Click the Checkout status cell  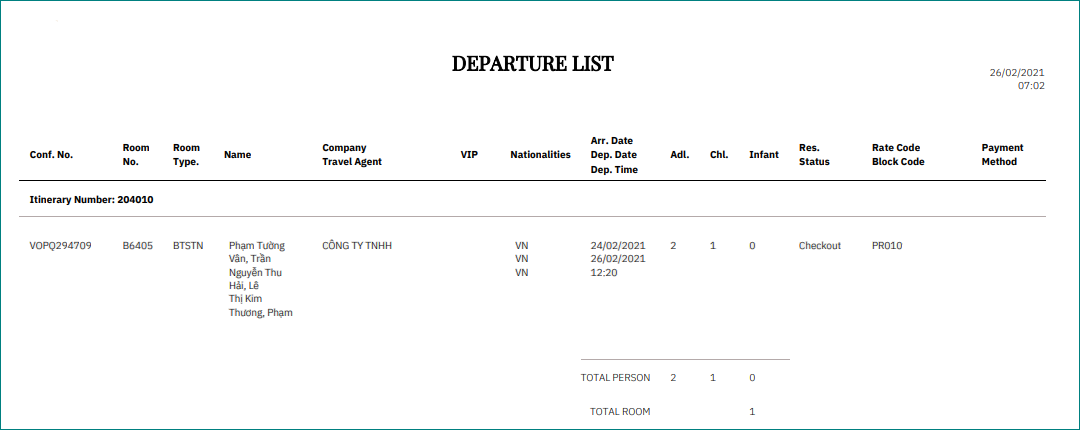[x=820, y=245]
